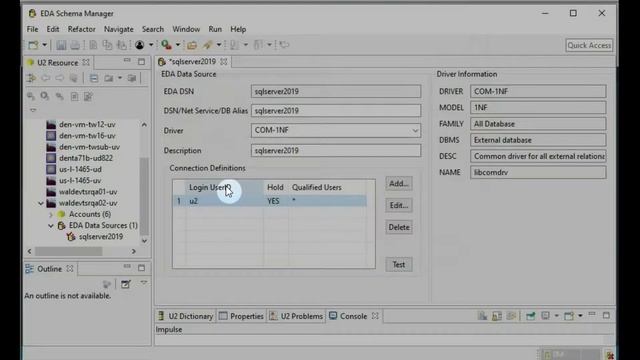The image size is (640, 360).
Task: Click the Add... button
Action: pyautogui.click(x=399, y=183)
